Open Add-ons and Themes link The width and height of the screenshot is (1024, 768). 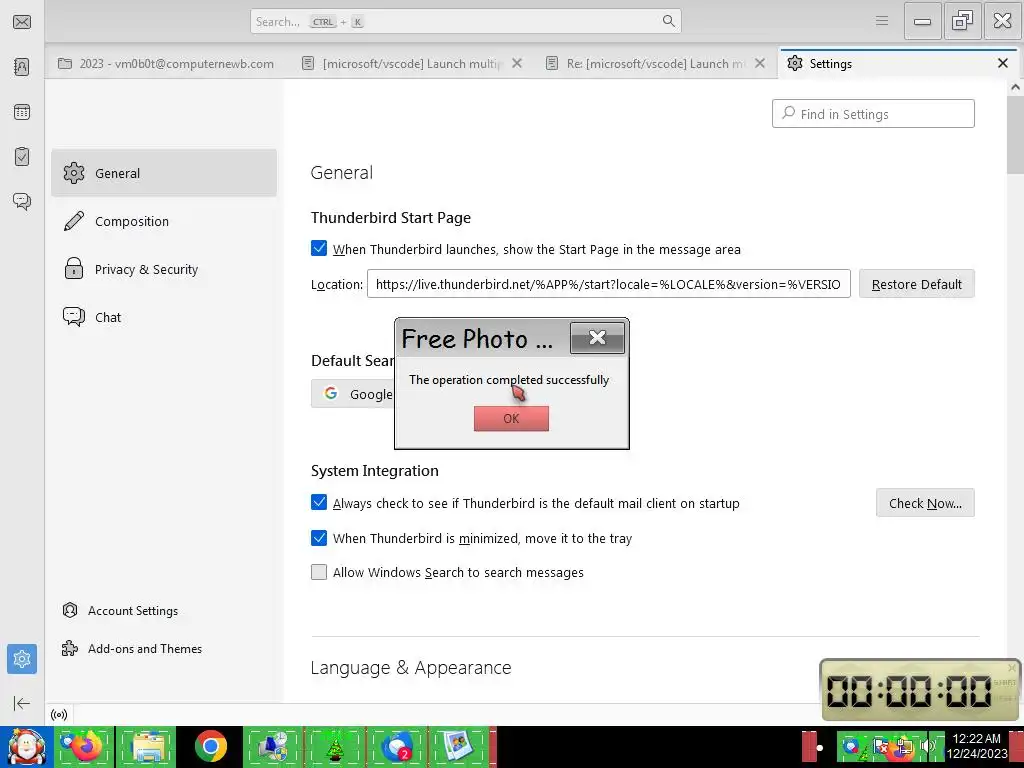tap(132, 648)
